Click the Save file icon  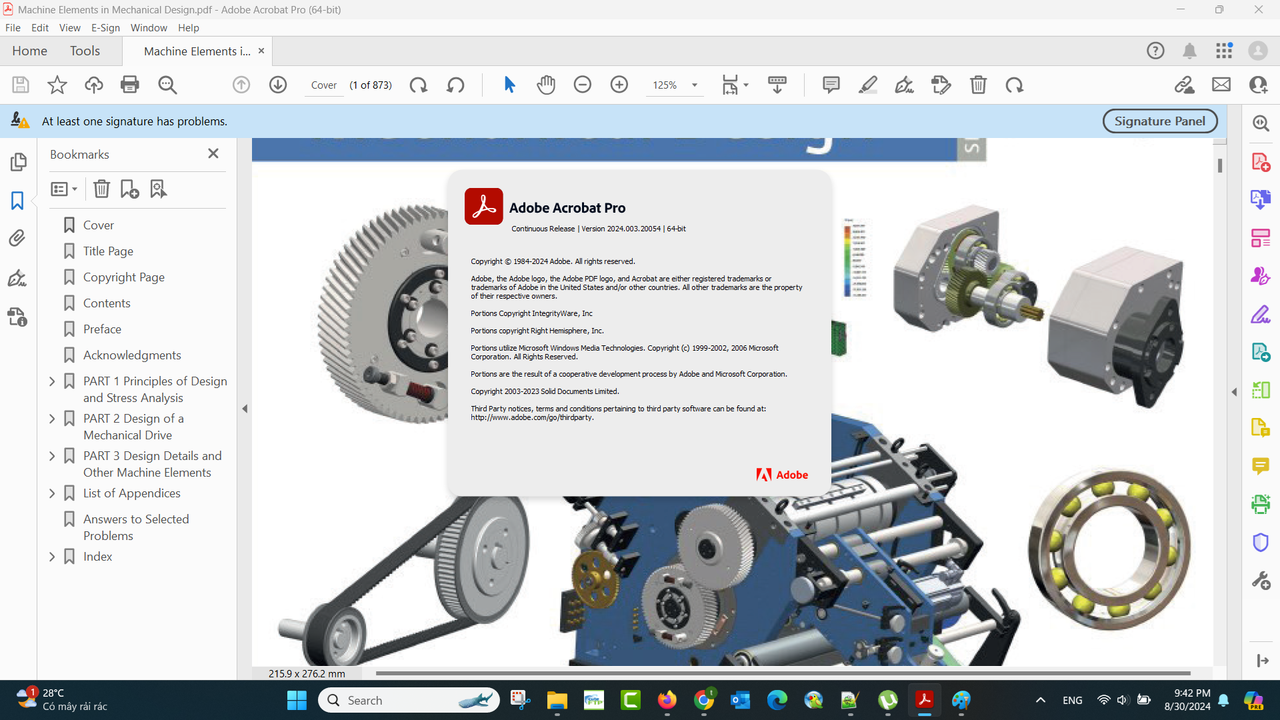click(x=20, y=85)
